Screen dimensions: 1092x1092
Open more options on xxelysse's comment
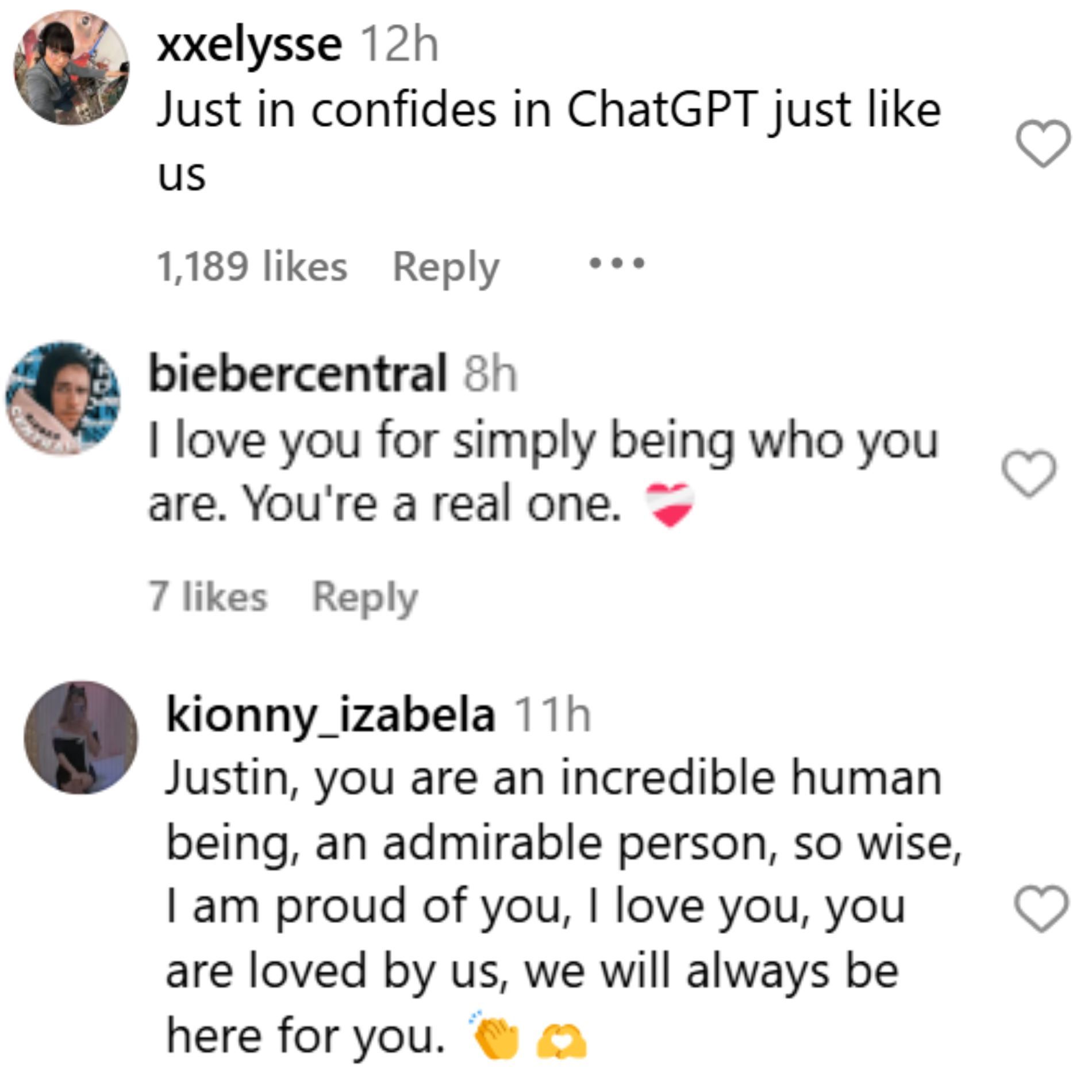click(x=617, y=264)
